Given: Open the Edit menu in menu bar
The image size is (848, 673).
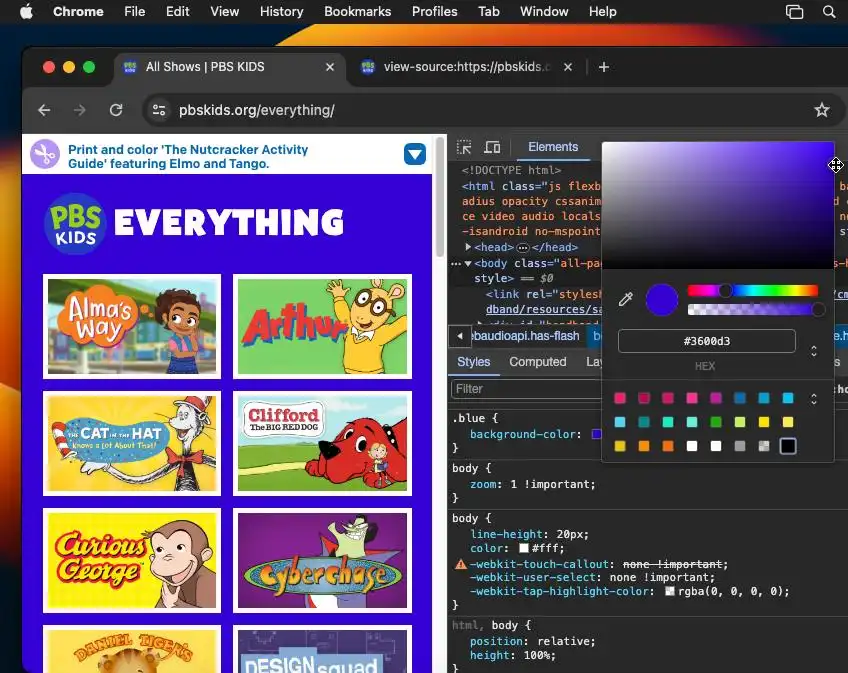Looking at the screenshot, I should 177,11.
